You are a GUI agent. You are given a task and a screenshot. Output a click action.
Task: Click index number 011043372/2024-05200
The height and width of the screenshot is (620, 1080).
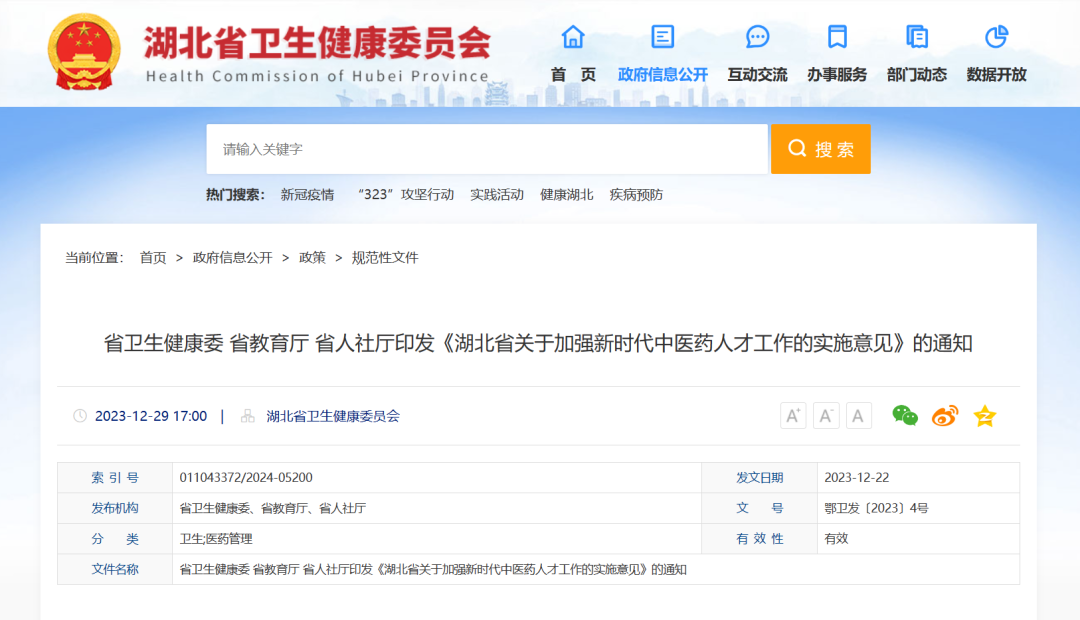[x=246, y=477]
